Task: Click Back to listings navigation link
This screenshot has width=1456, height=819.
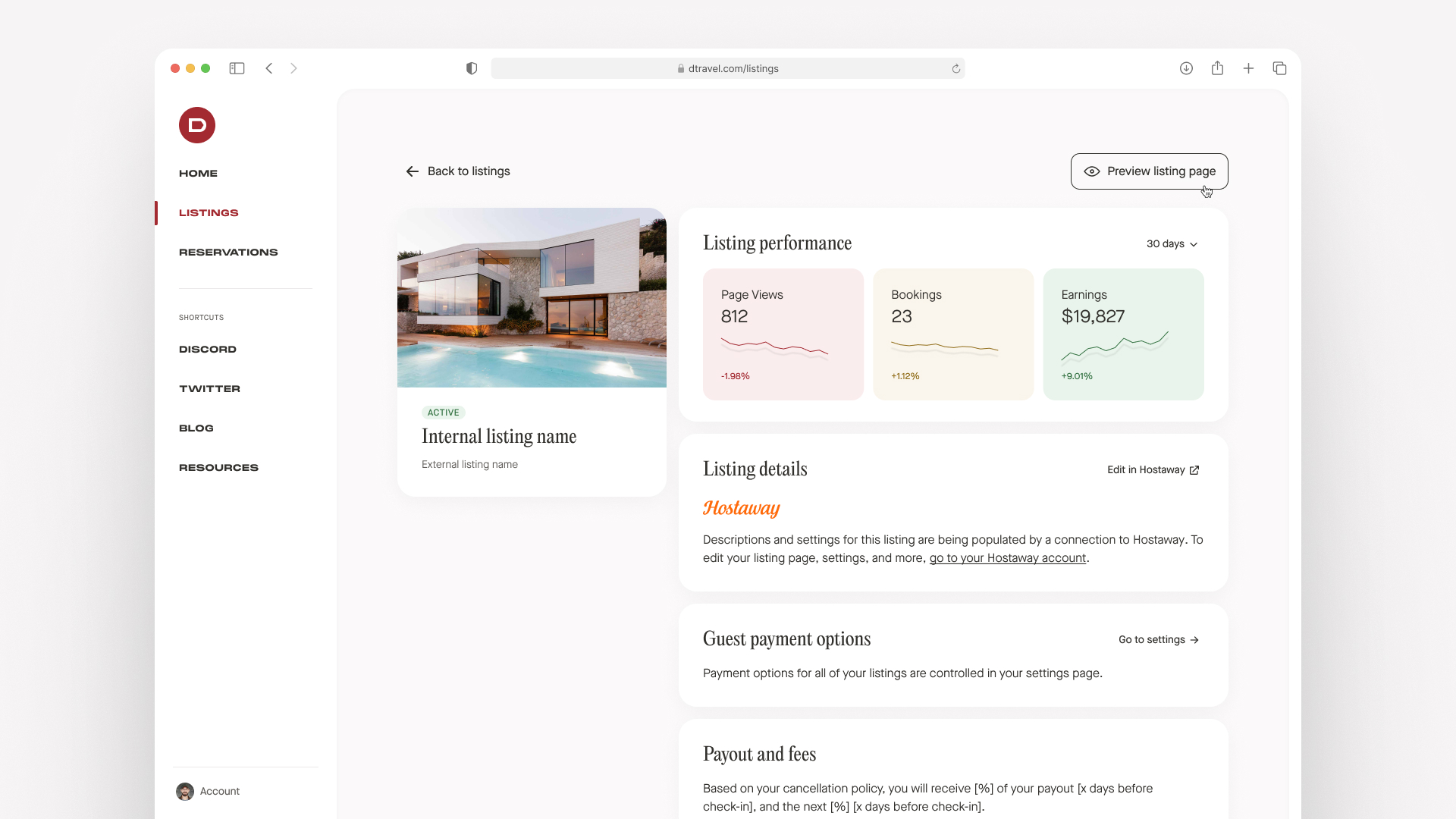Action: [x=457, y=170]
